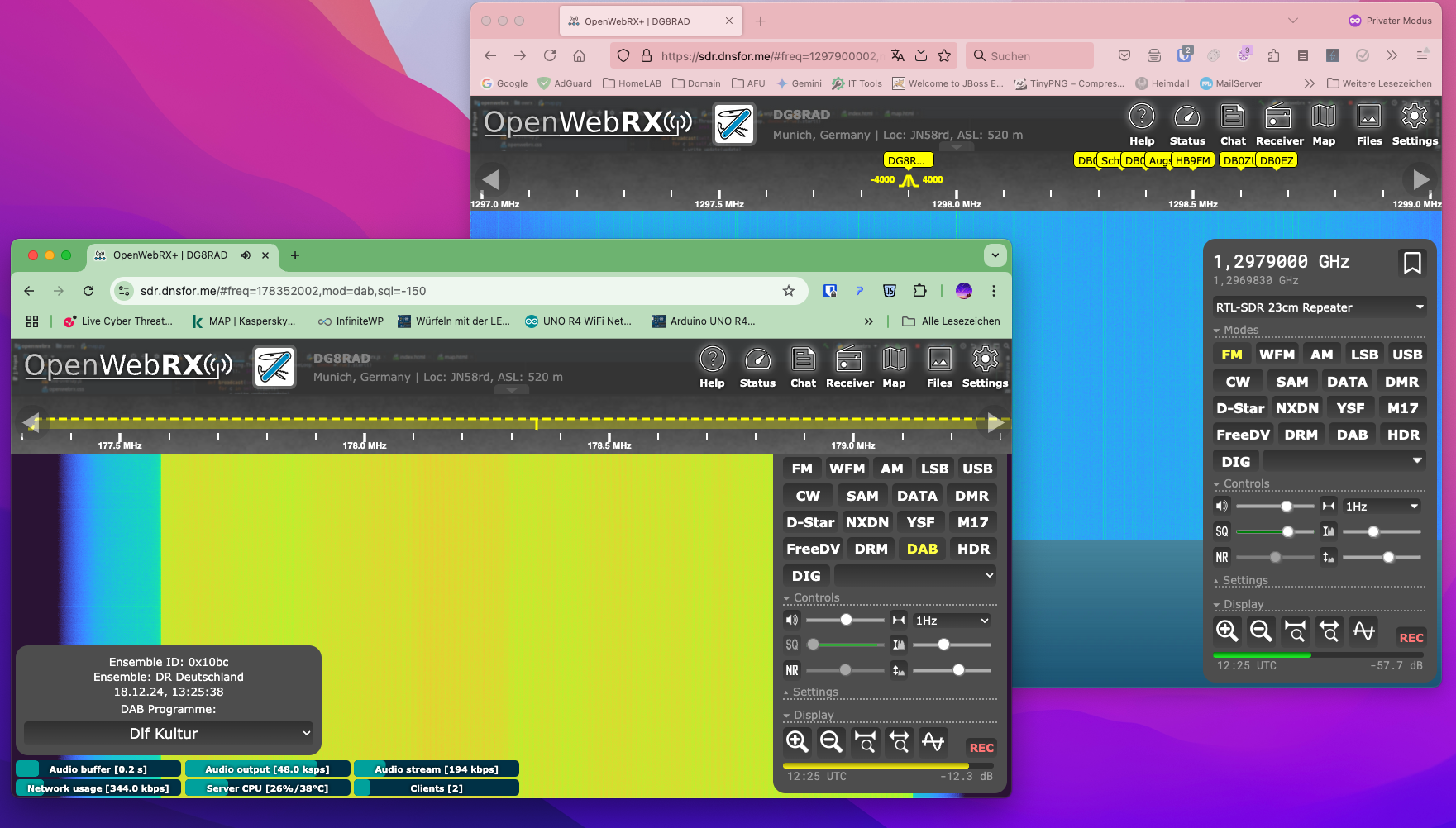Viewport: 1456px width, 828px height.
Task: Open Receiver icon in the Firefox window
Action: (x=1279, y=126)
